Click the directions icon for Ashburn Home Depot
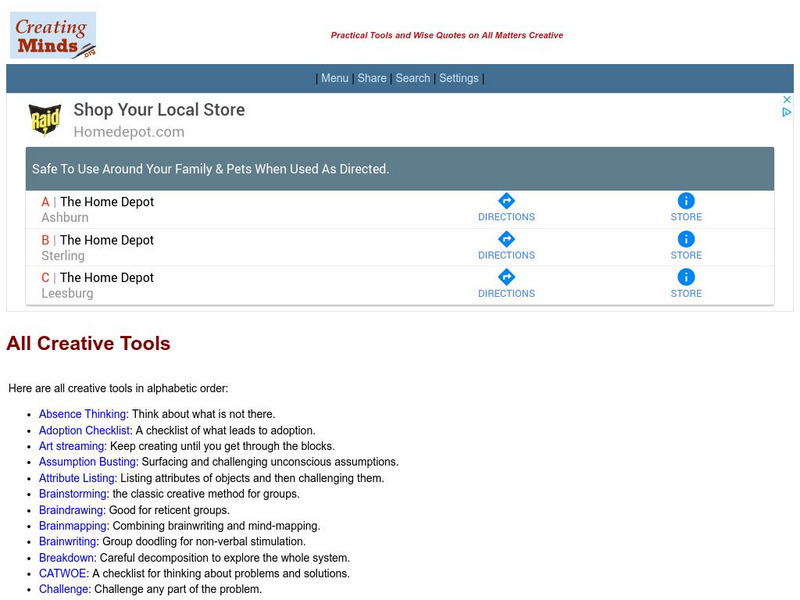The height and width of the screenshot is (600, 800). pyautogui.click(x=506, y=201)
